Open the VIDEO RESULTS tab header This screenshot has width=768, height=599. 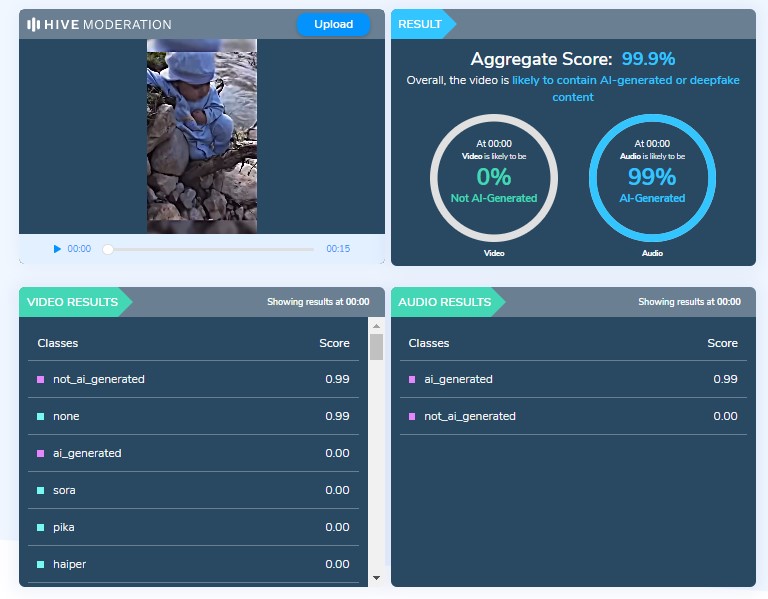pyautogui.click(x=72, y=302)
